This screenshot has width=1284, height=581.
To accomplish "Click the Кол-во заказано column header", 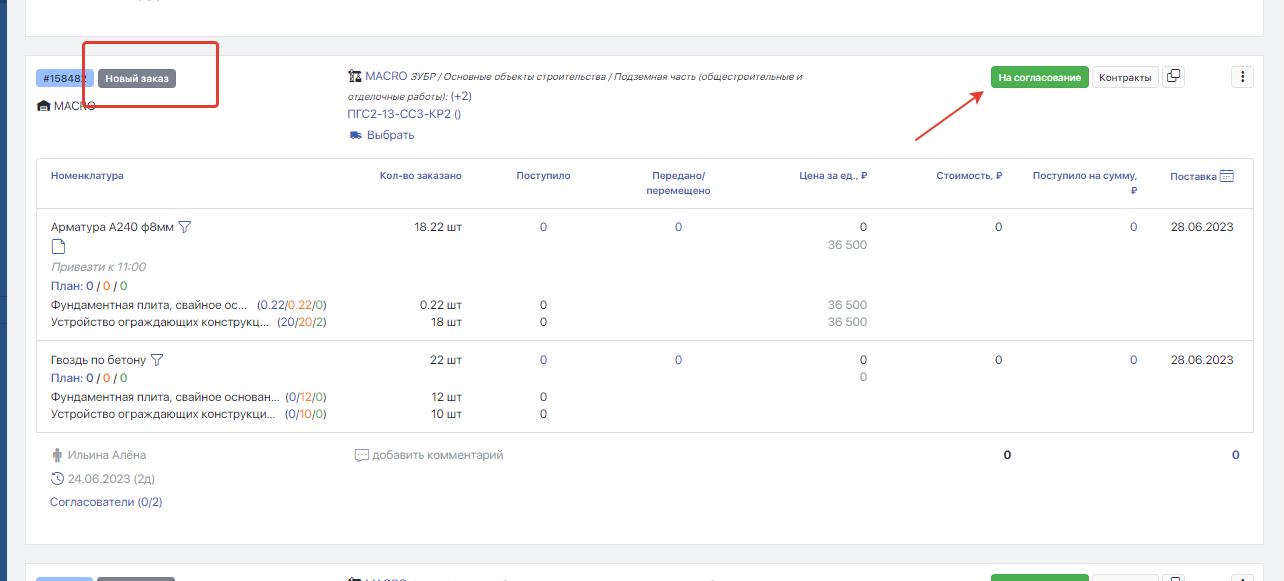I will [x=420, y=176].
